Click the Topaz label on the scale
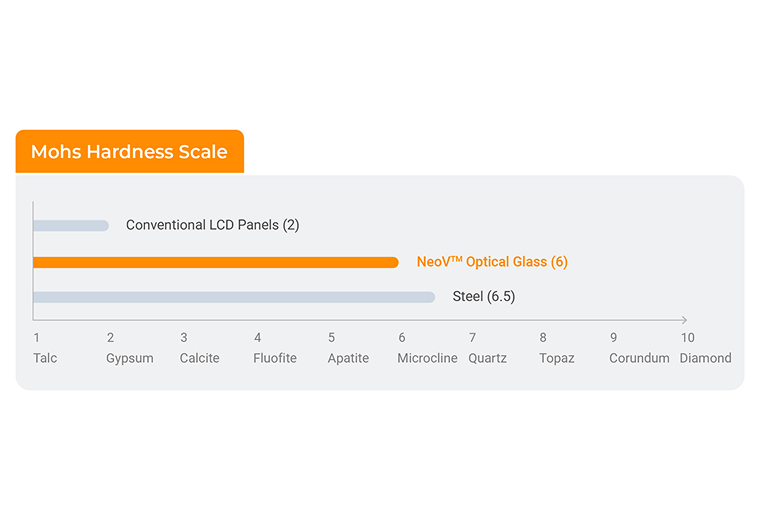The width and height of the screenshot is (760, 520). pyautogui.click(x=557, y=358)
